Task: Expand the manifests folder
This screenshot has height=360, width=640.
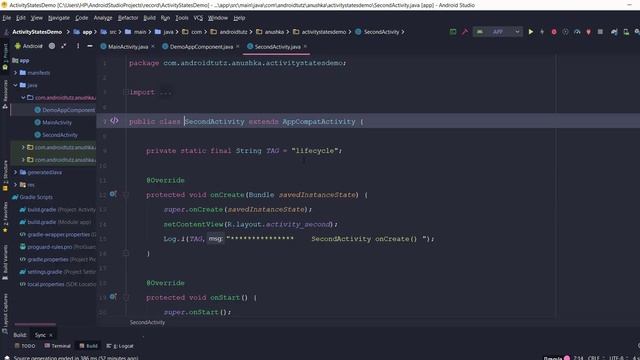Action: click(x=16, y=73)
